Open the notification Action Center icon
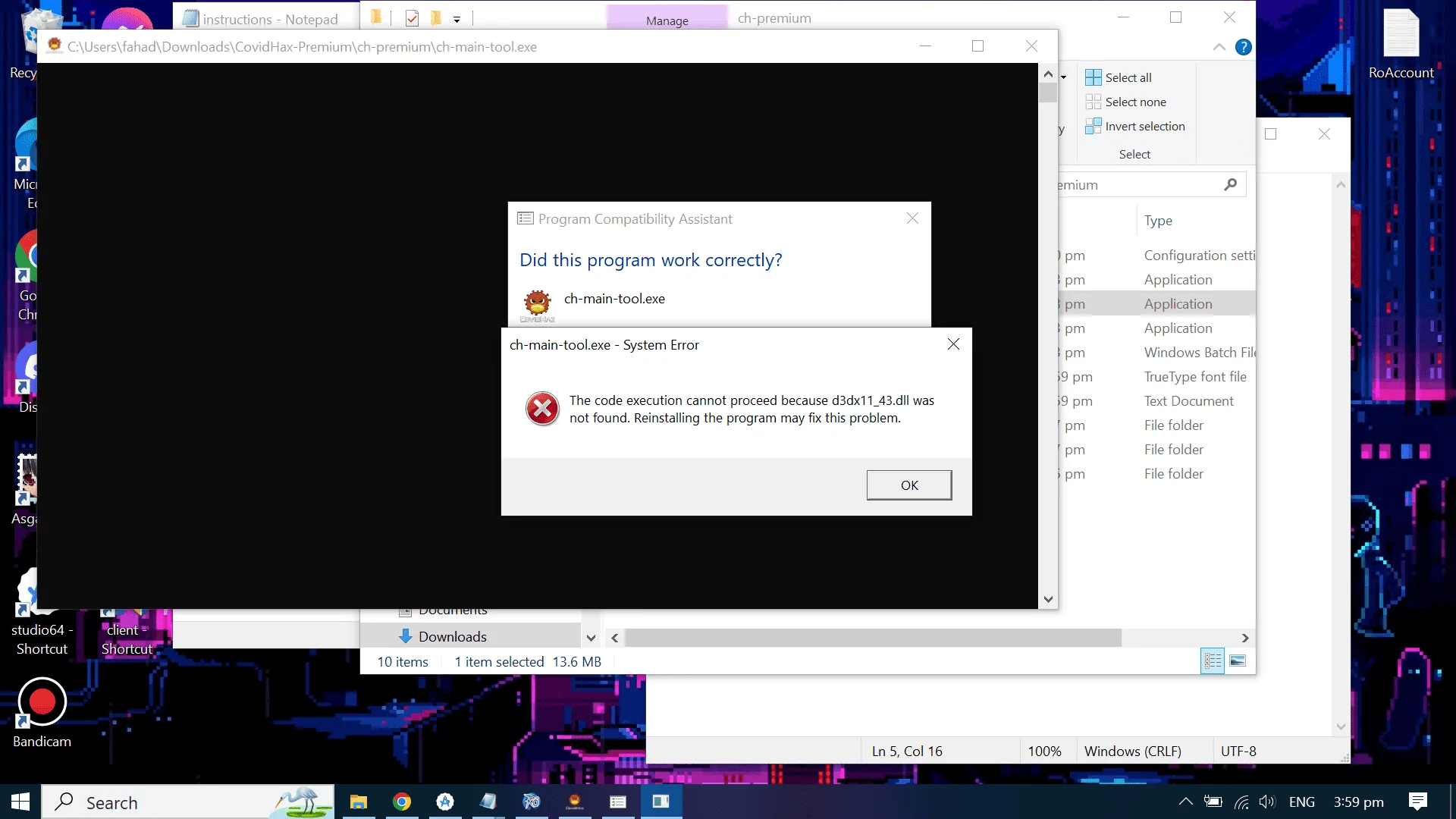The image size is (1456, 819). pos(1418,802)
